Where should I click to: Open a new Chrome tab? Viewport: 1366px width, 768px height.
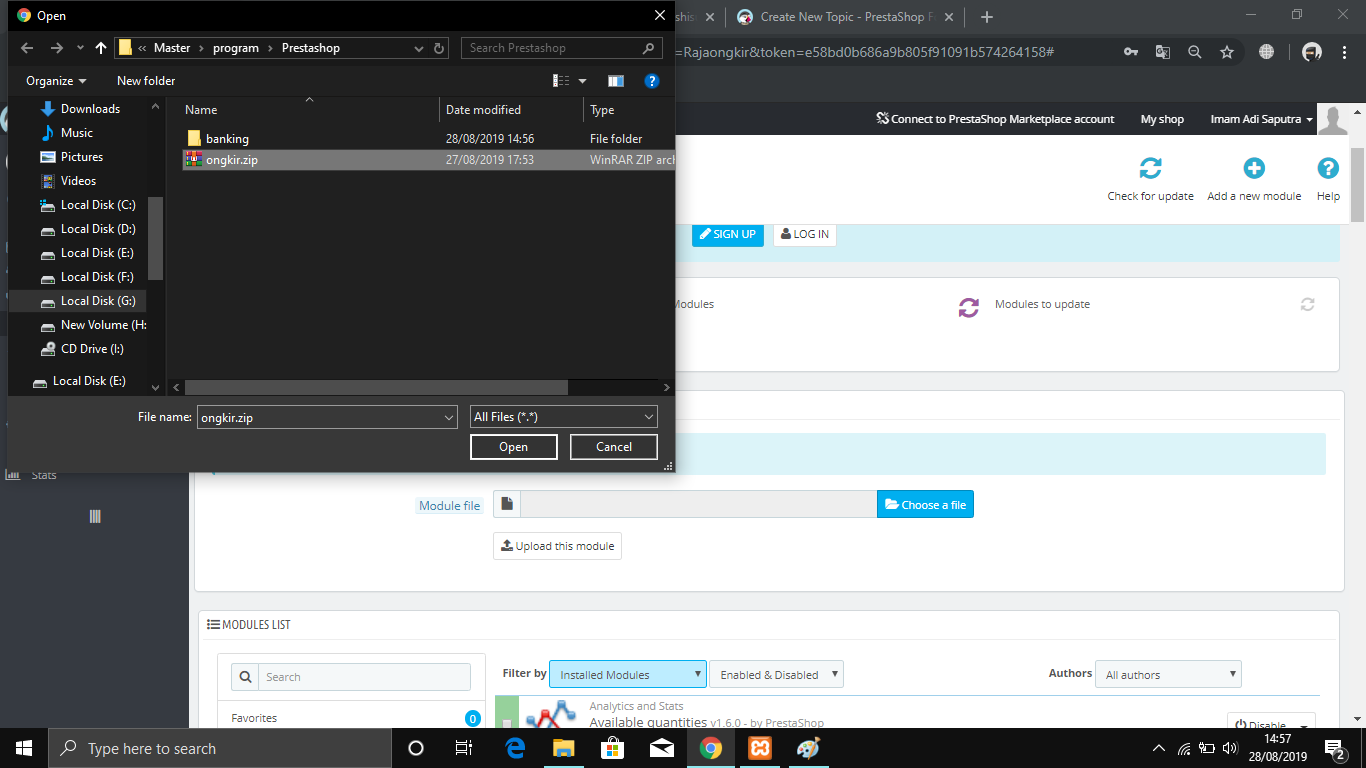click(987, 17)
